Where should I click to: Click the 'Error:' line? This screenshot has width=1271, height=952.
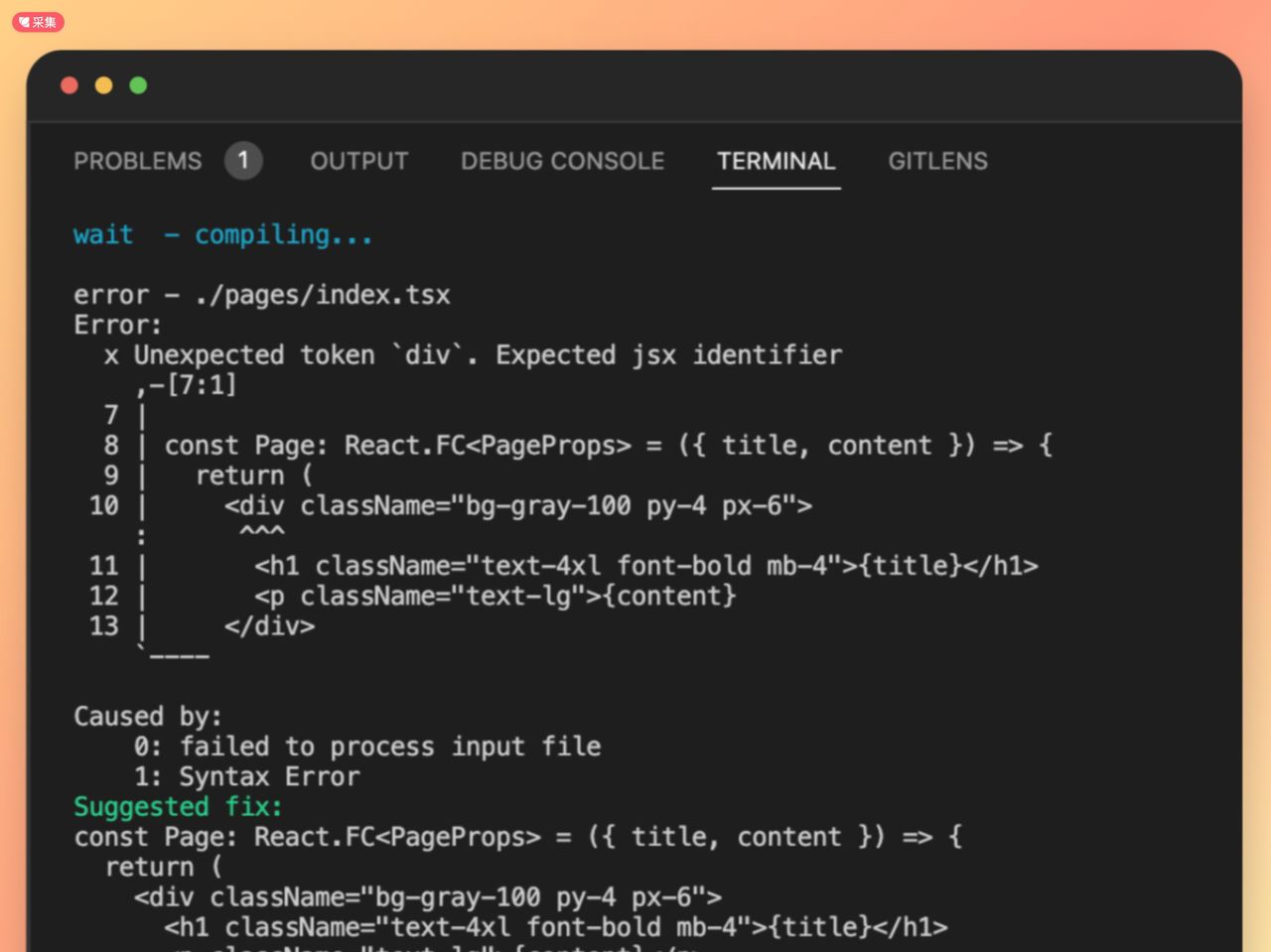point(117,325)
